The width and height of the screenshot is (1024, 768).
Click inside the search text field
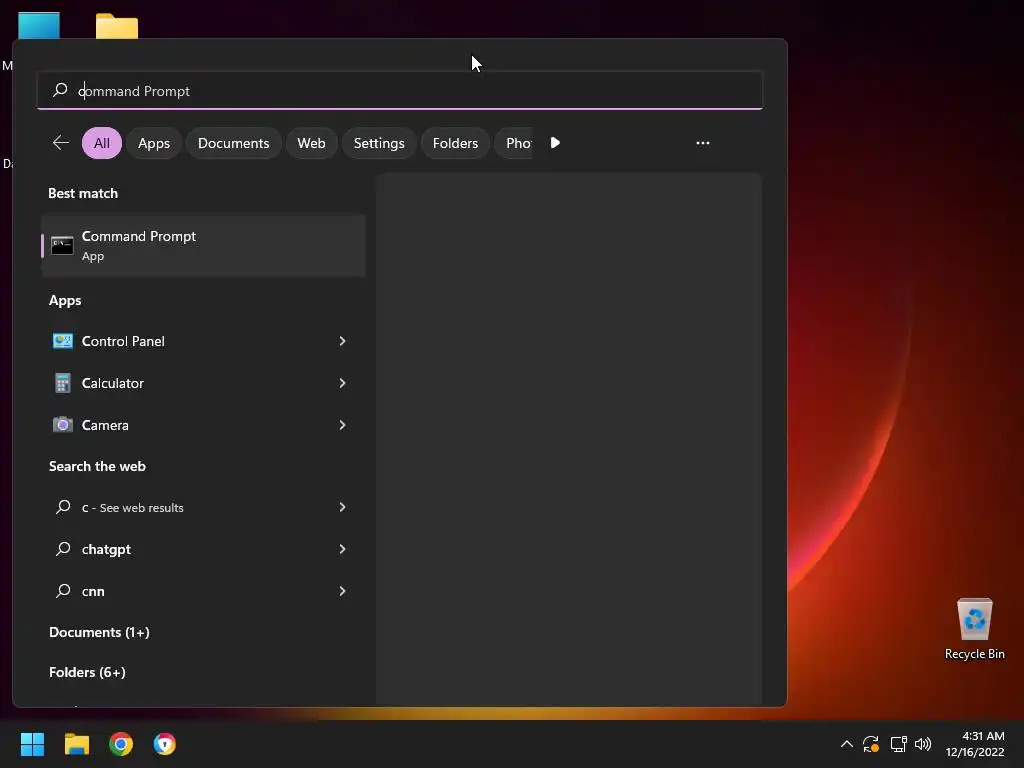400,90
